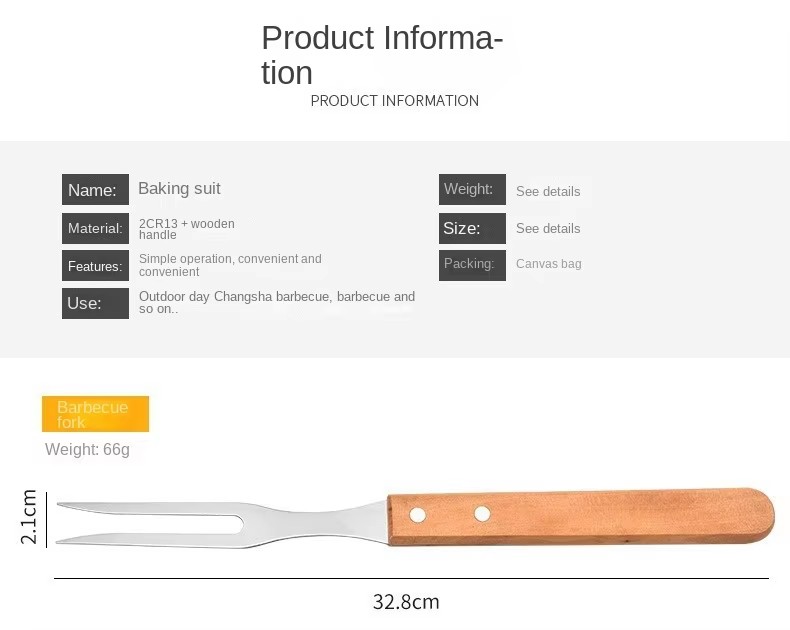The width and height of the screenshot is (790, 630).
Task: Click See details next to Weight
Action: [548, 192]
